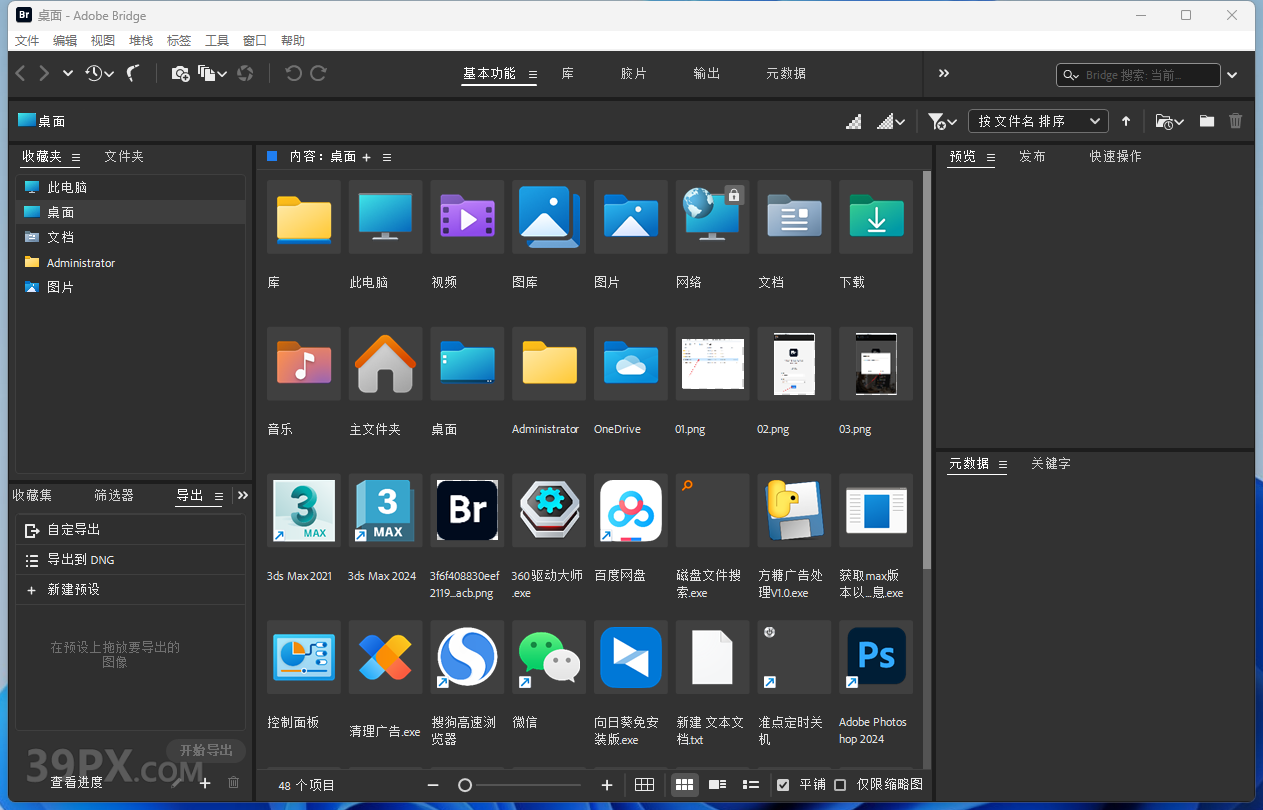Uncheck the 平铺 checkbox
The width and height of the screenshot is (1263, 810).
783,785
